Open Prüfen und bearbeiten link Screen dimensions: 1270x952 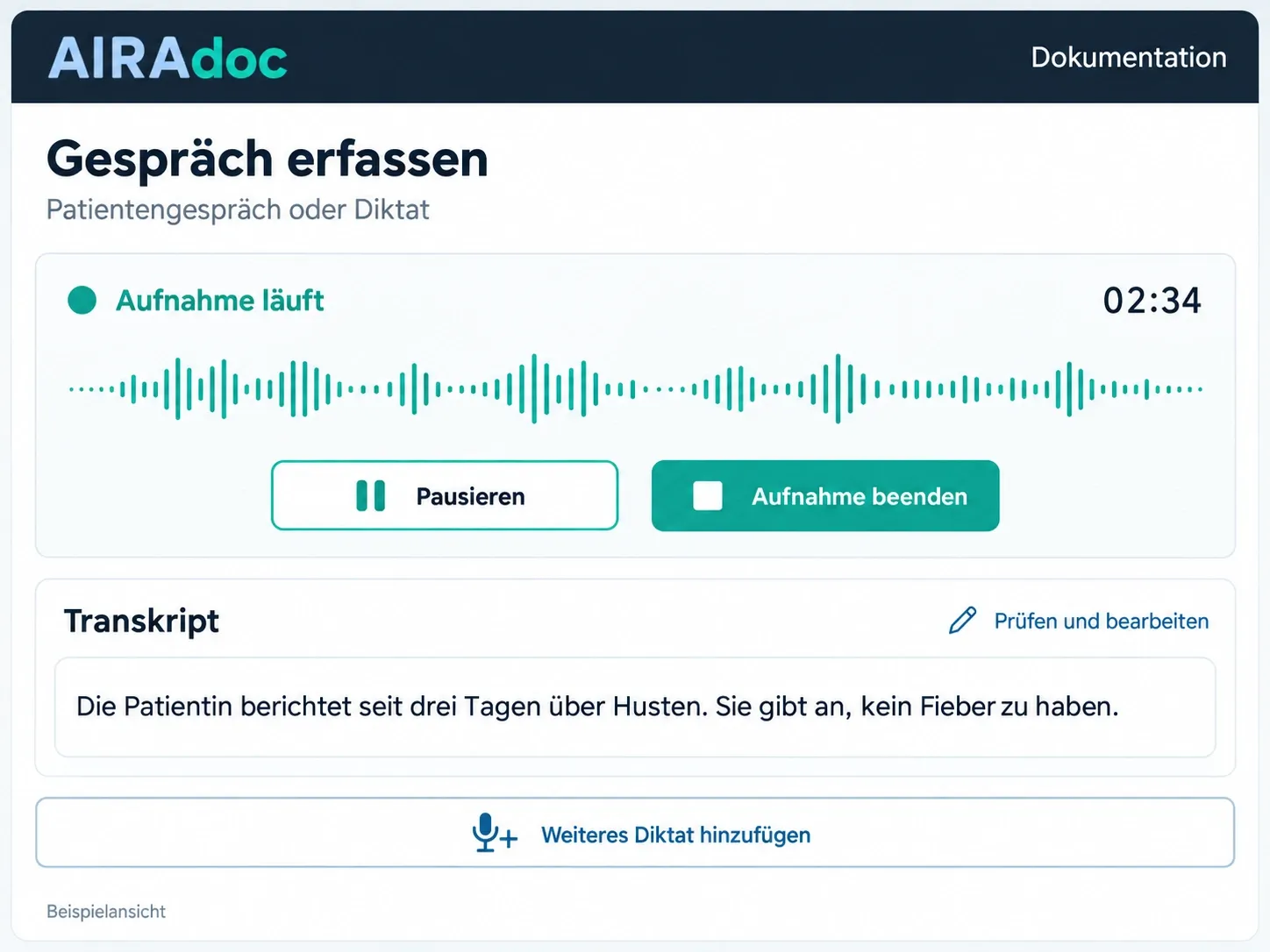click(1101, 621)
